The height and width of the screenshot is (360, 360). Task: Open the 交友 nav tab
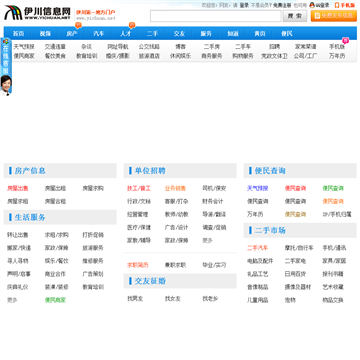[x=179, y=34]
